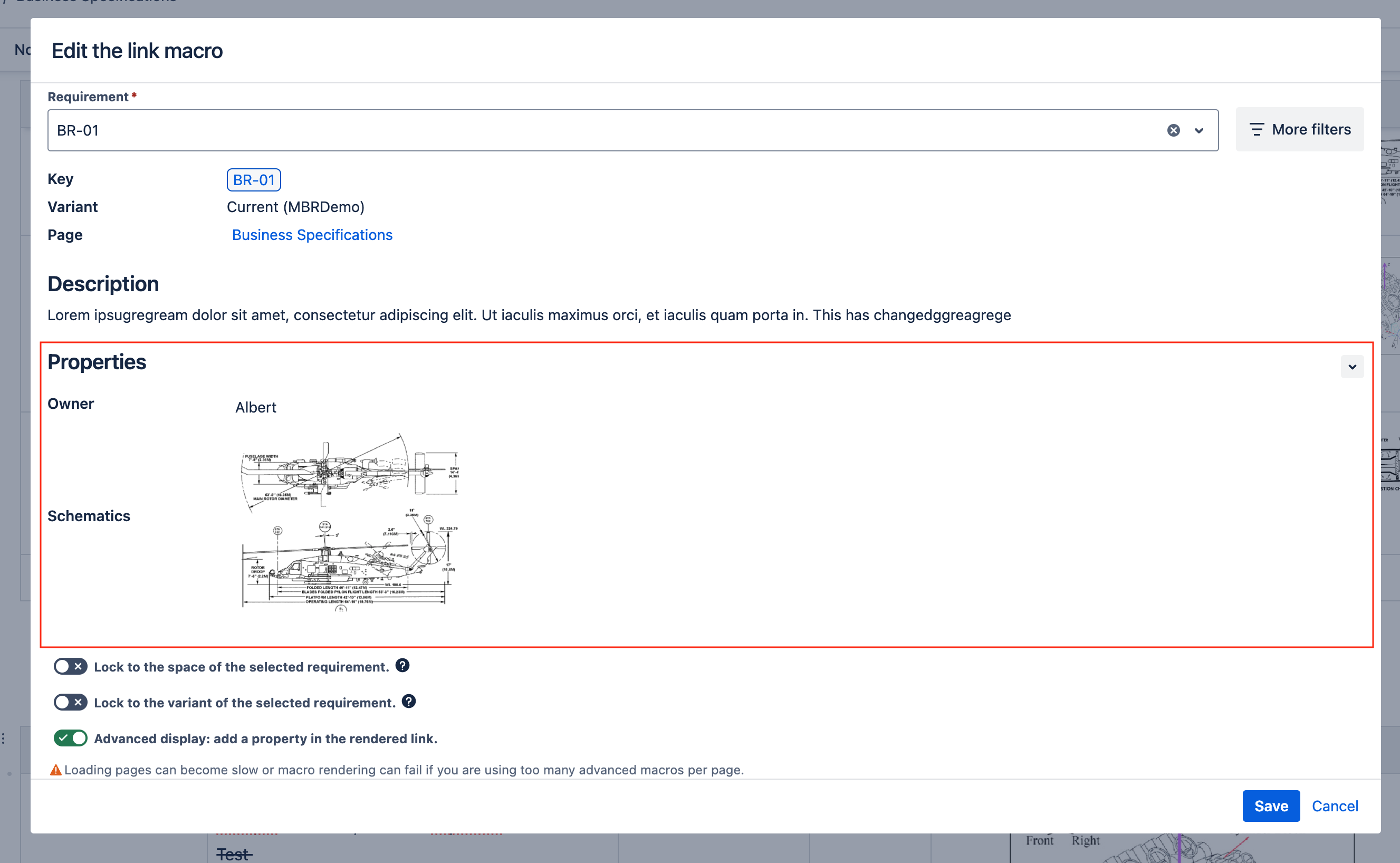1400x863 pixels.
Task: Select the Owner value Albert
Action: (x=255, y=407)
